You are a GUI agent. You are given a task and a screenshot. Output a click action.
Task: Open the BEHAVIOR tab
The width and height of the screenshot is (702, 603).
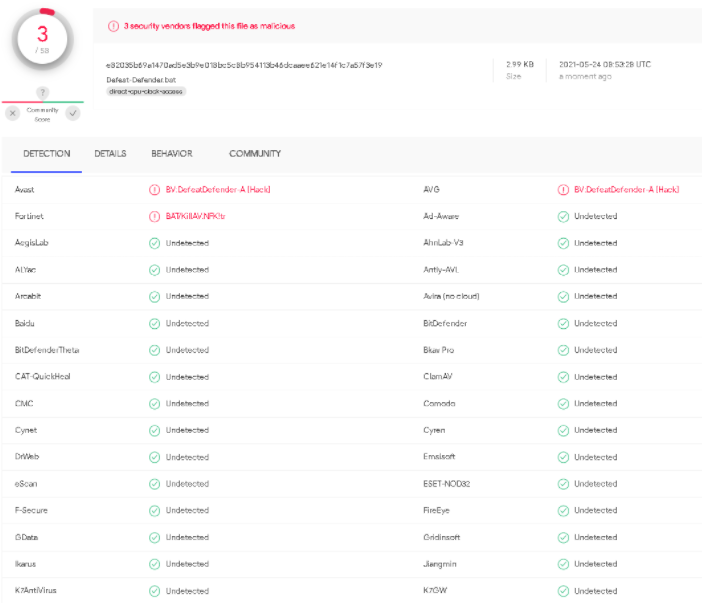tap(171, 154)
